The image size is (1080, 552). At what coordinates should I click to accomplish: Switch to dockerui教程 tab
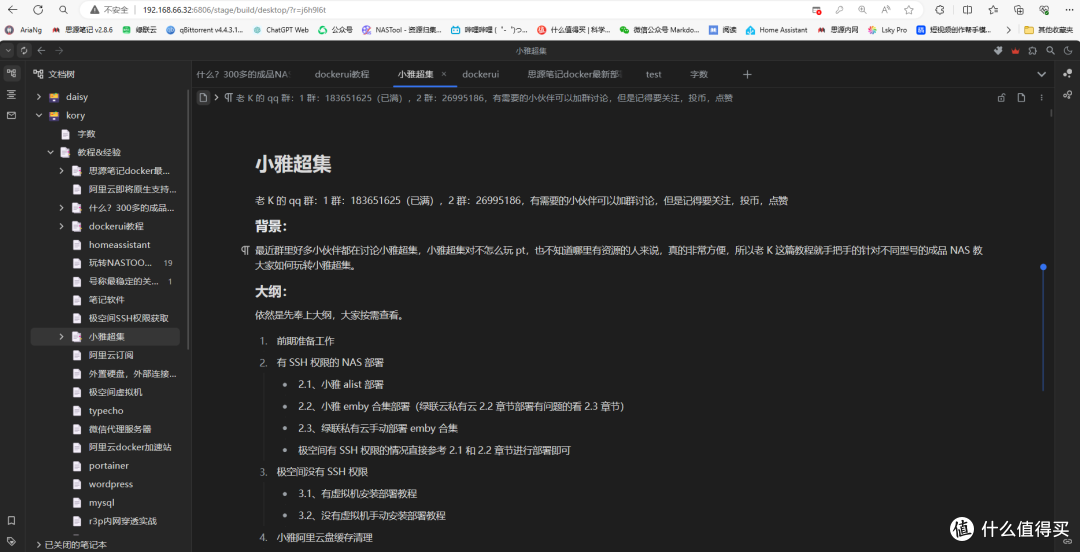(x=342, y=74)
